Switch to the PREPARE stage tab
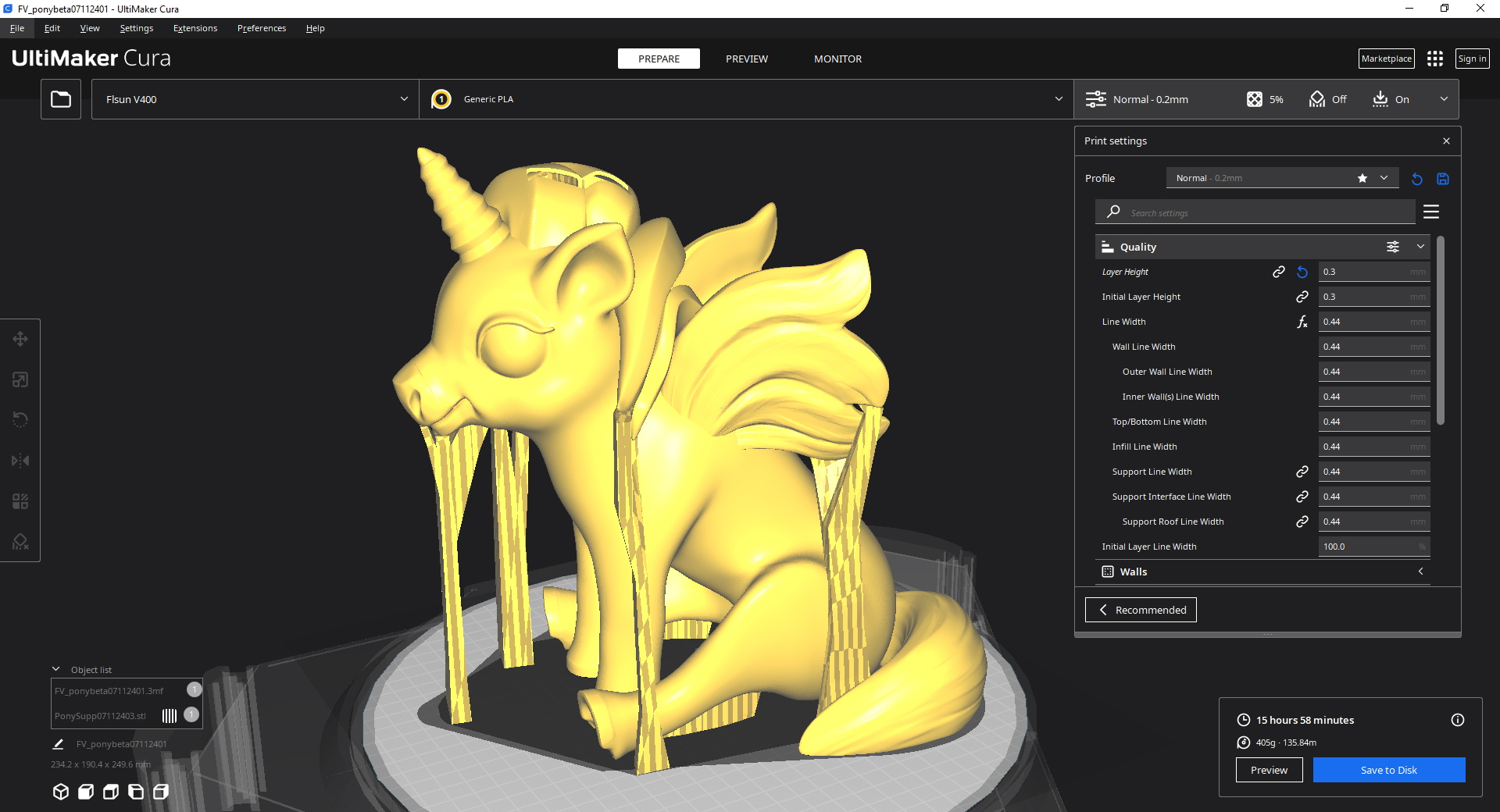 (659, 59)
